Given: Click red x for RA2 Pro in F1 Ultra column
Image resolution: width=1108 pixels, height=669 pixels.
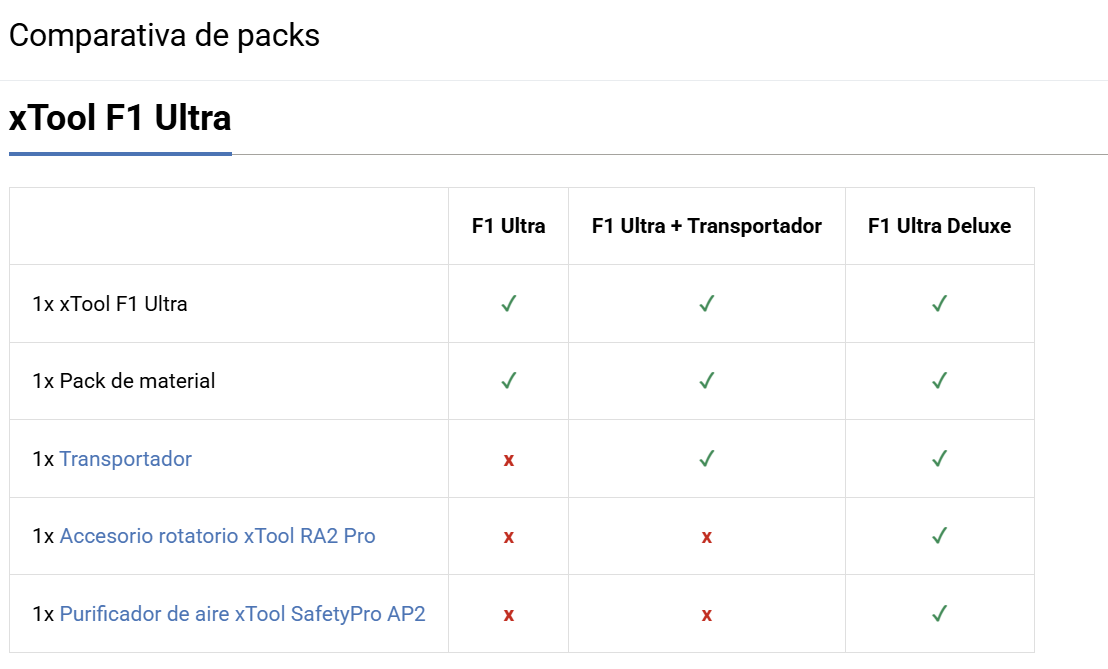Looking at the screenshot, I should click(x=509, y=537).
